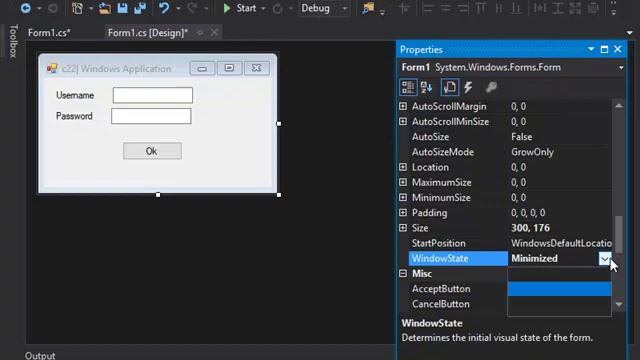Select the Form1.cs [Design]* tab
Screen dimensions: 640x360
[x=148, y=33]
